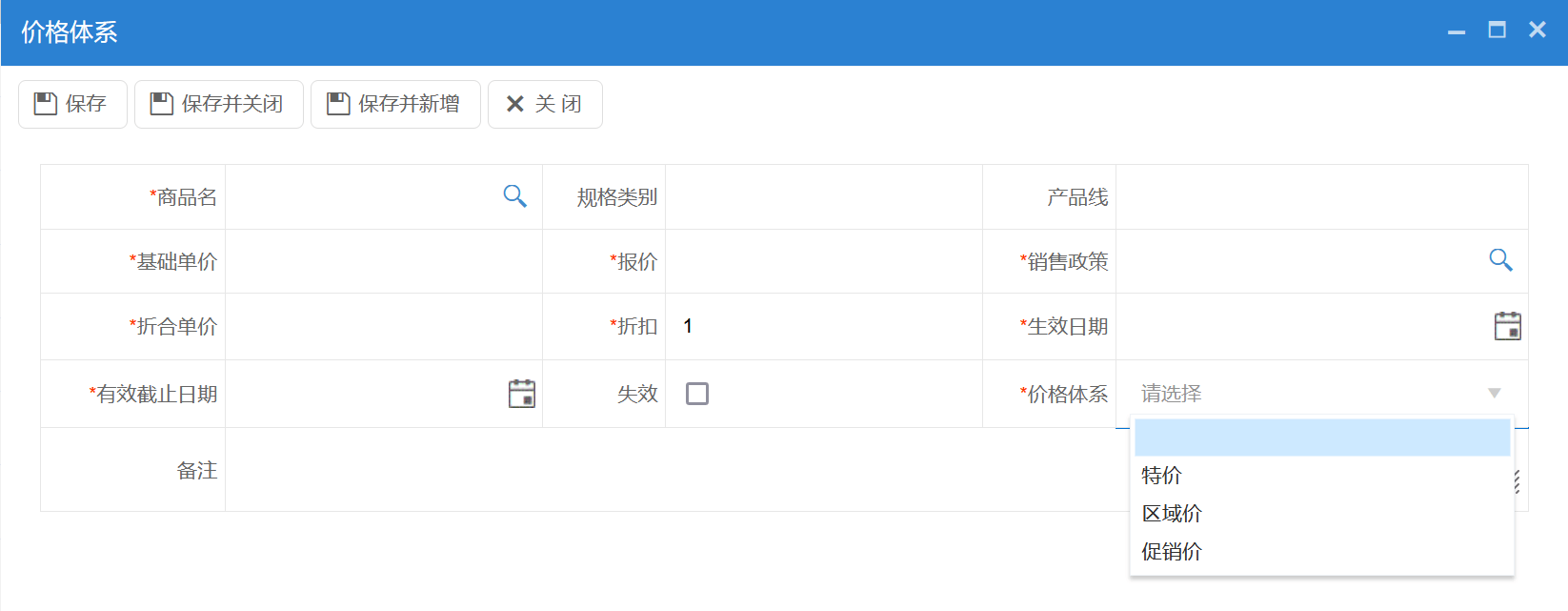The image size is (1568, 611).
Task: Pick 促销价 from the dropdown list
Action: (1171, 552)
